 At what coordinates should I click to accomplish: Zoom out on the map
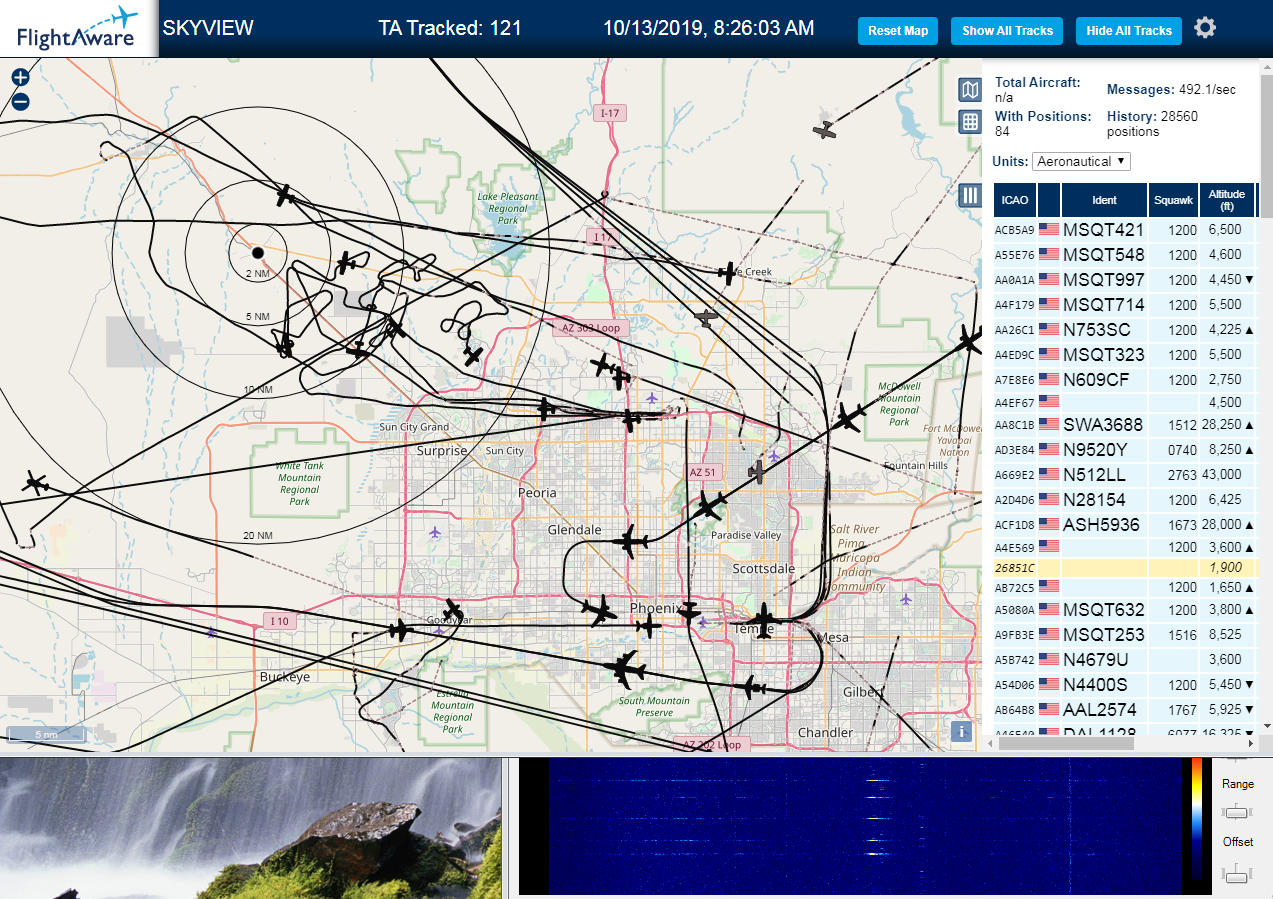20,101
